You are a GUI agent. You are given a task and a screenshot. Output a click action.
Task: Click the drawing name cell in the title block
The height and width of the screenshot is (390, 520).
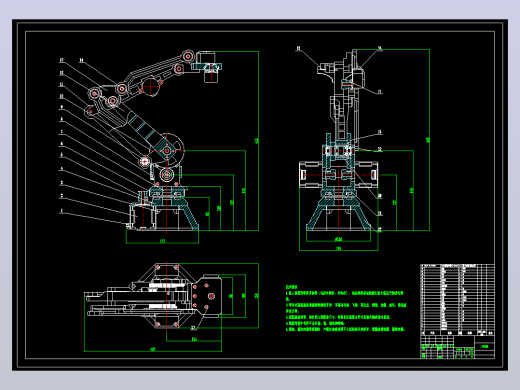[484, 346]
